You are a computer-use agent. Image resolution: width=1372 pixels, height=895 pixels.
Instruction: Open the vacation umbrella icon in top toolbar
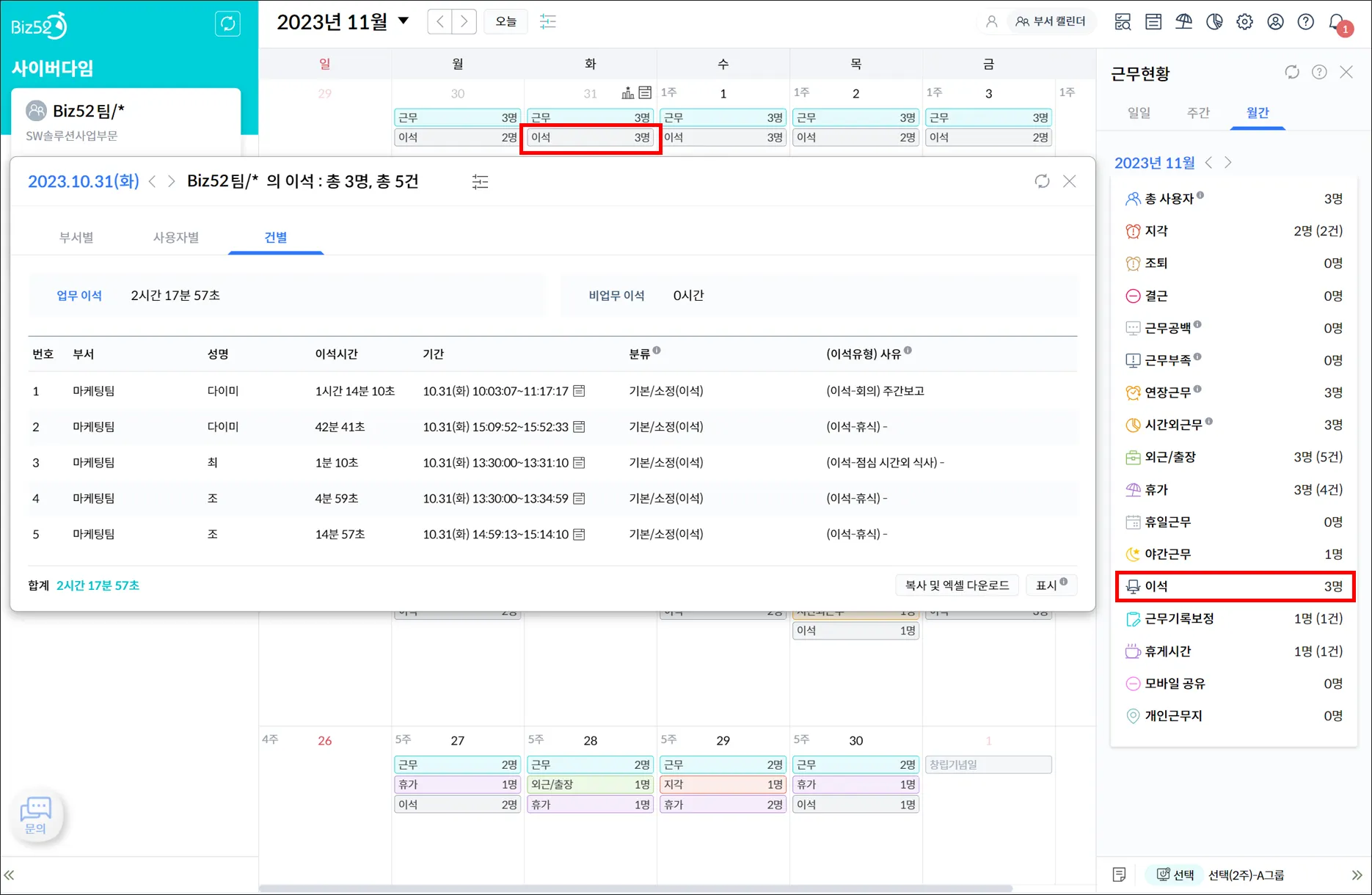click(x=1183, y=22)
